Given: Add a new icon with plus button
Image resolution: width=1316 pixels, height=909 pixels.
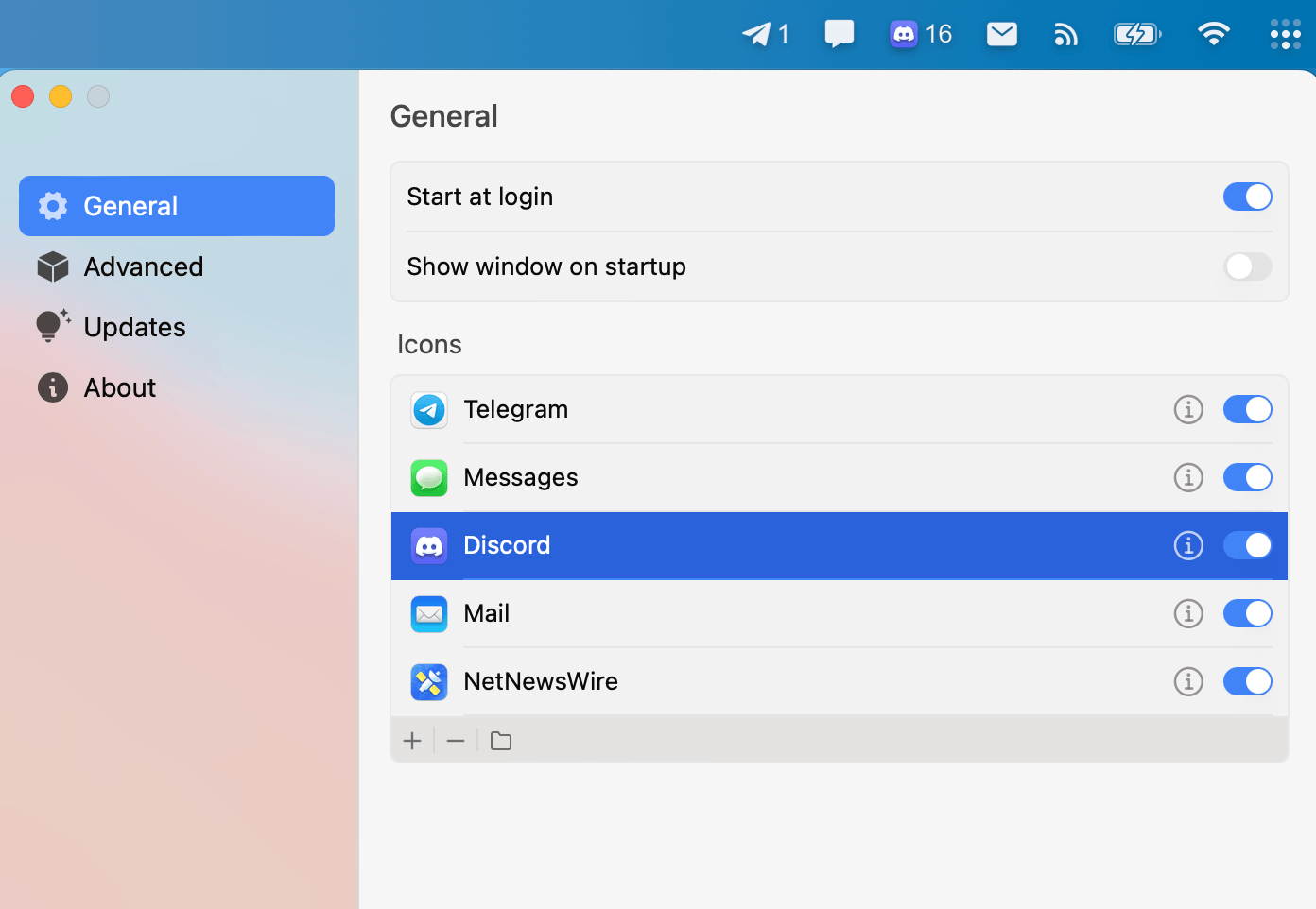Looking at the screenshot, I should click(412, 741).
